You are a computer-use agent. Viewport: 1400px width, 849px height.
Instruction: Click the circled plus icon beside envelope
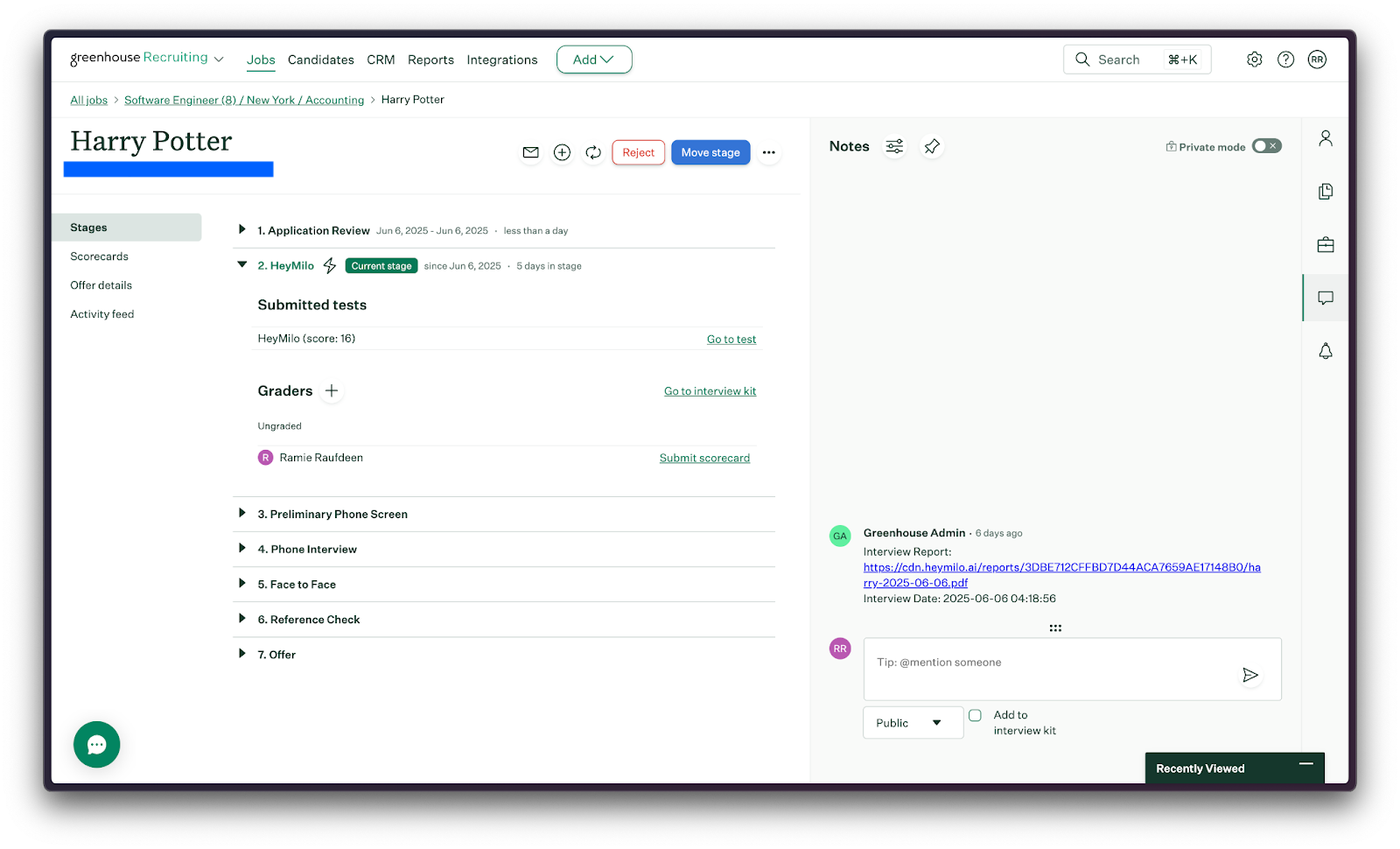pos(562,152)
